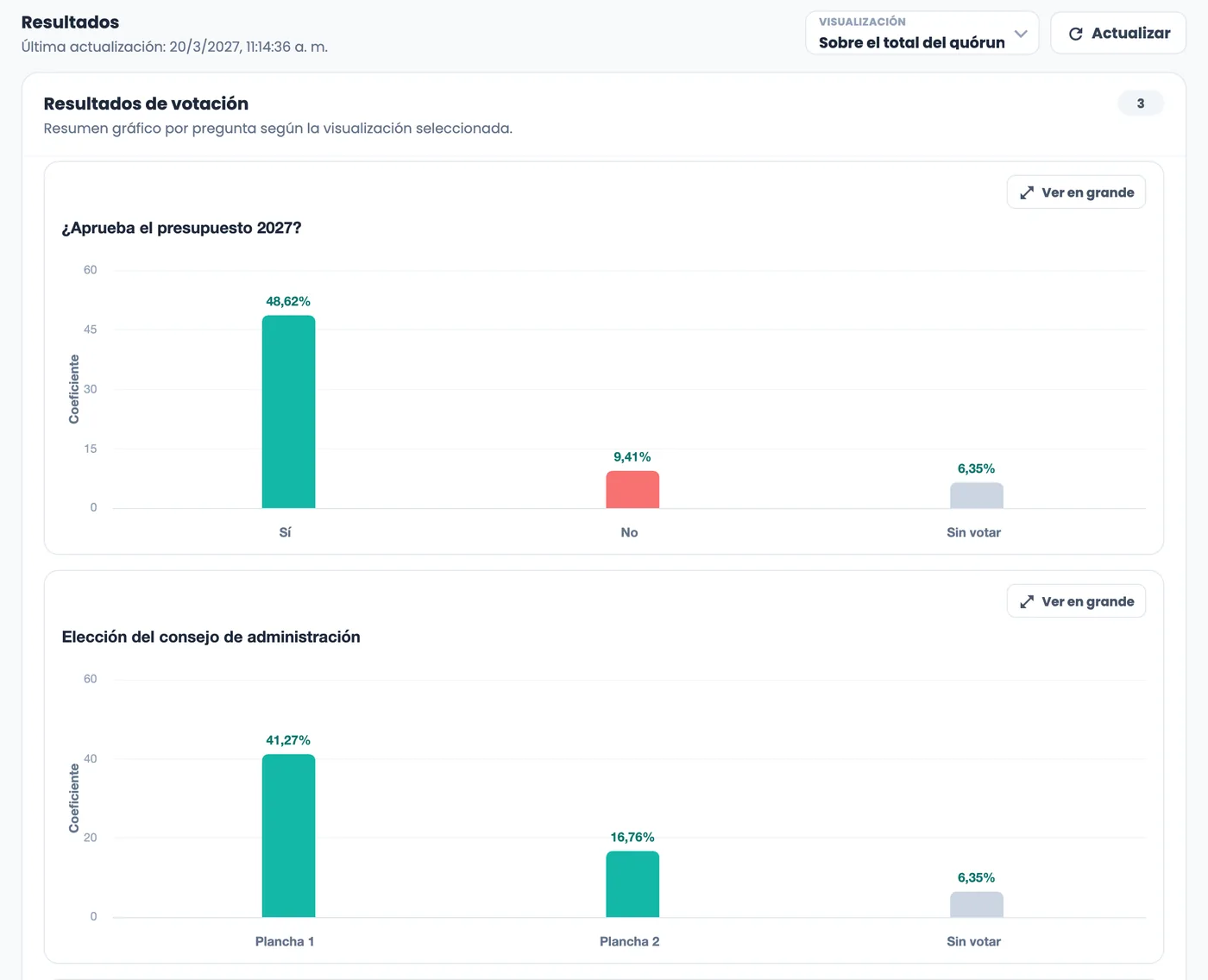The width and height of the screenshot is (1208, 980).
Task: Click 'Sin votar' axis label in consejo chart
Action: coord(974,941)
